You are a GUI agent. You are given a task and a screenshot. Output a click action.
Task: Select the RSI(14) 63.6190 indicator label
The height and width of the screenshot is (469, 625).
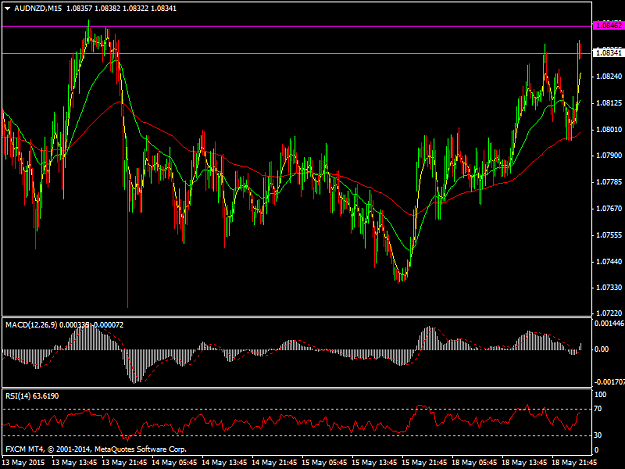click(x=32, y=396)
